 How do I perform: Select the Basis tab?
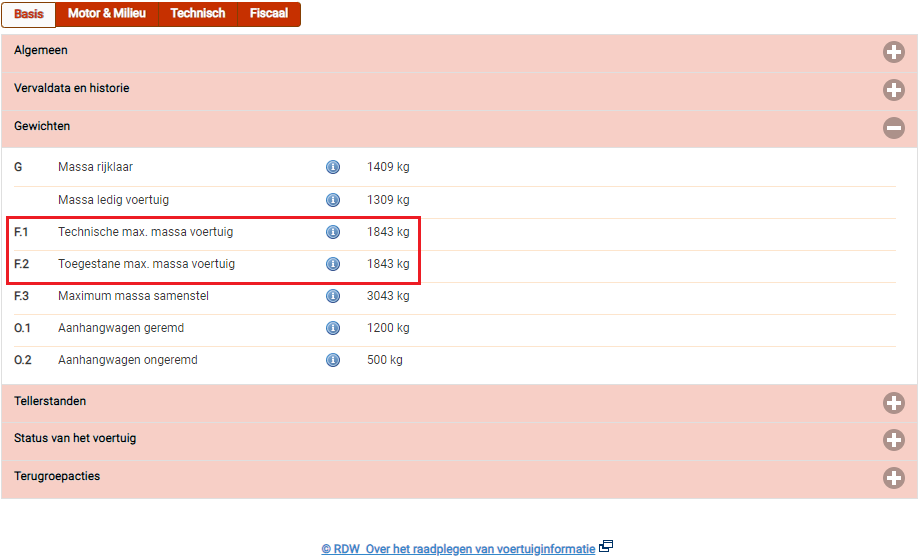click(28, 14)
